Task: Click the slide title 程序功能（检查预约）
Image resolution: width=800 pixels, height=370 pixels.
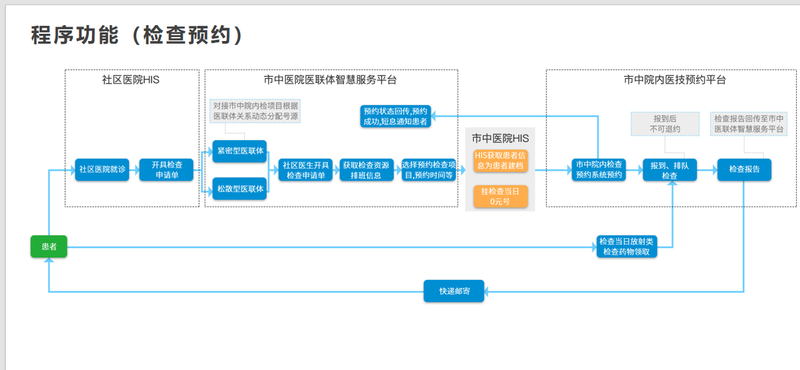Action: (x=138, y=36)
